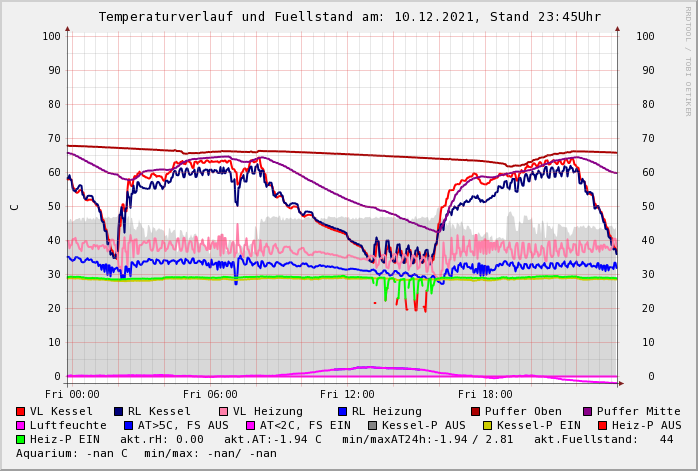Select the 'Fri 18:00' time axis label
Viewport: 698px width, 471px height.
pyautogui.click(x=484, y=394)
